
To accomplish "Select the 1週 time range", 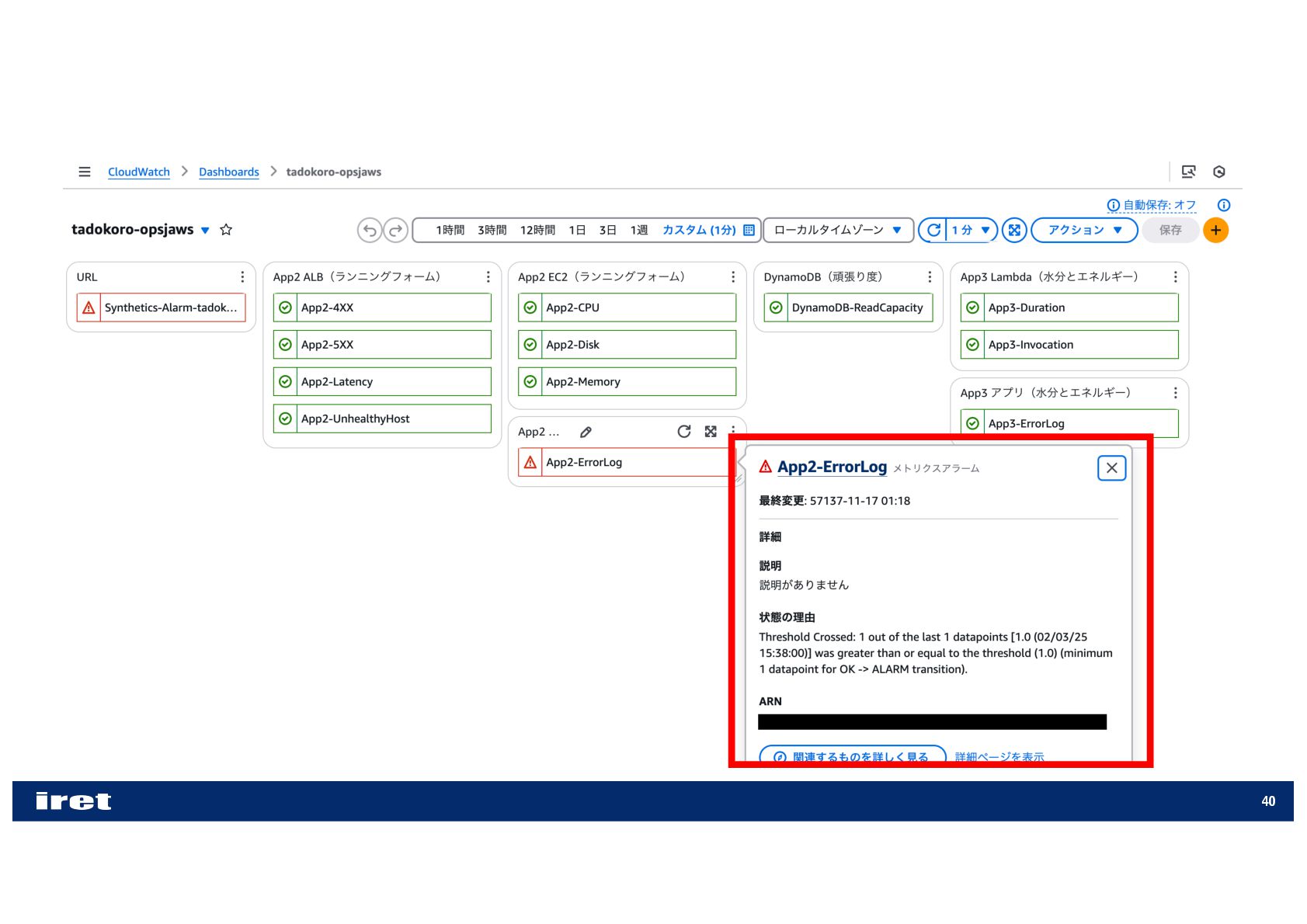I will coord(639,231).
